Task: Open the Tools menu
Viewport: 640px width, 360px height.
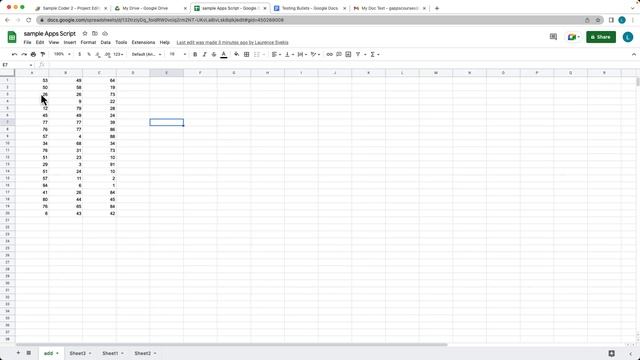Action: 121,42
